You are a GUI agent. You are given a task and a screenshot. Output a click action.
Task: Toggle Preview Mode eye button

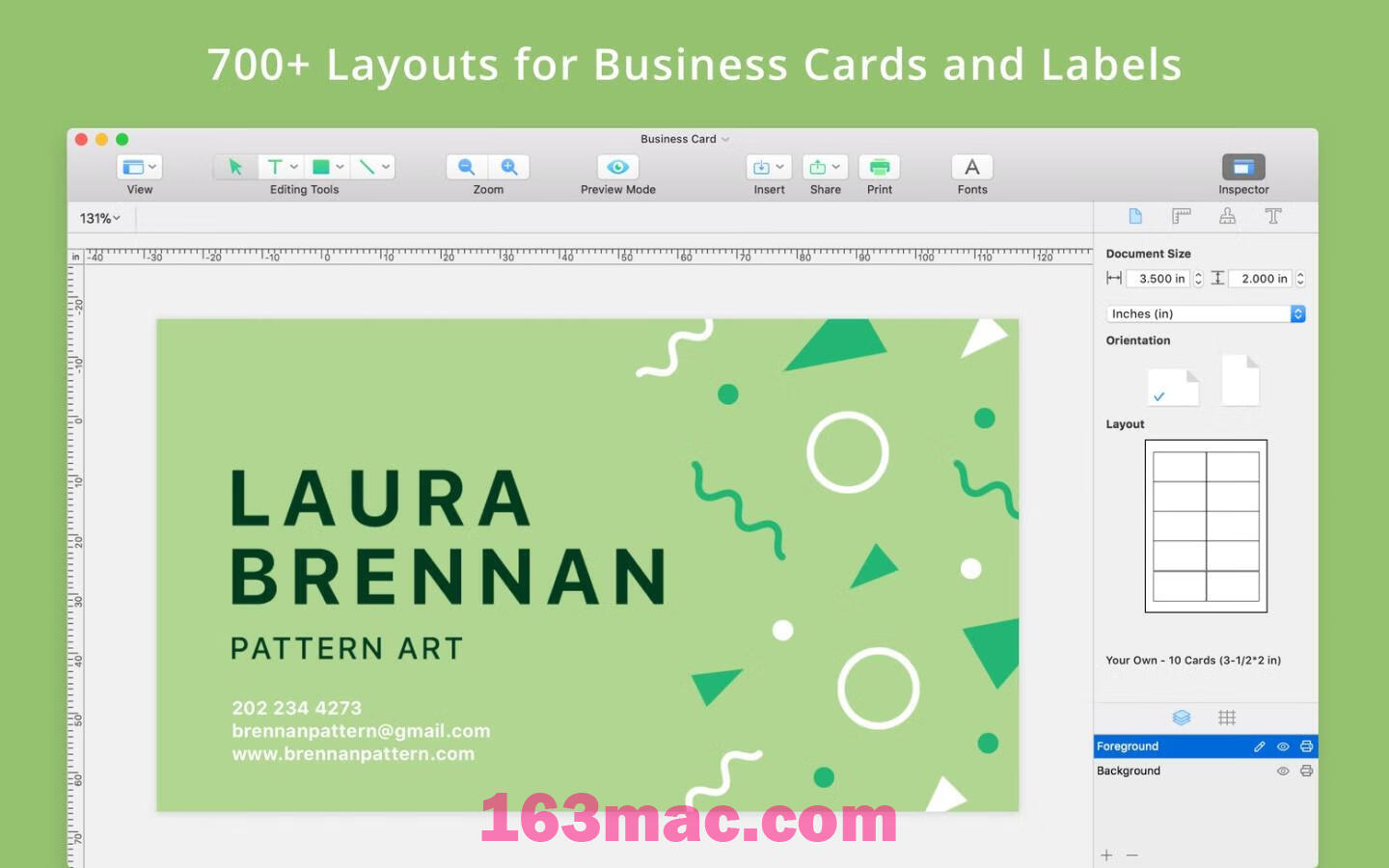pos(618,167)
